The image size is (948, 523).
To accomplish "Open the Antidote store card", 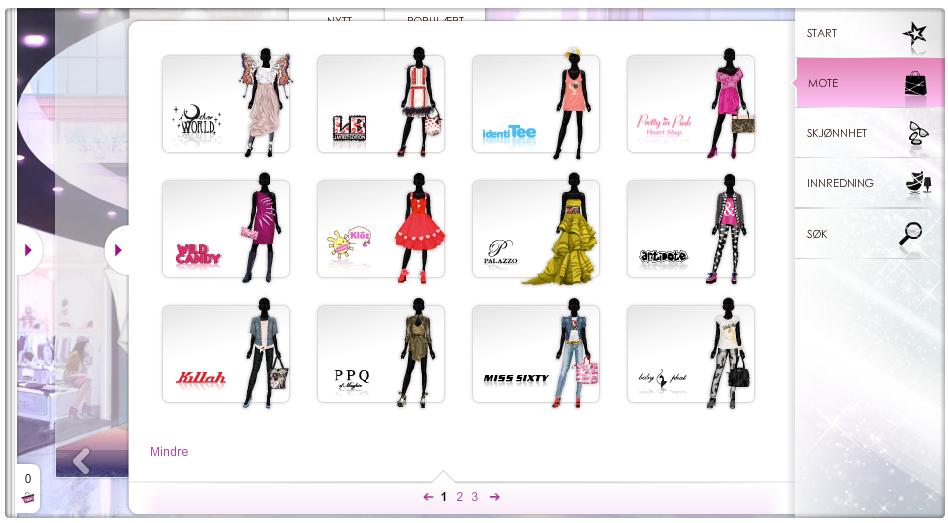I will coord(691,229).
